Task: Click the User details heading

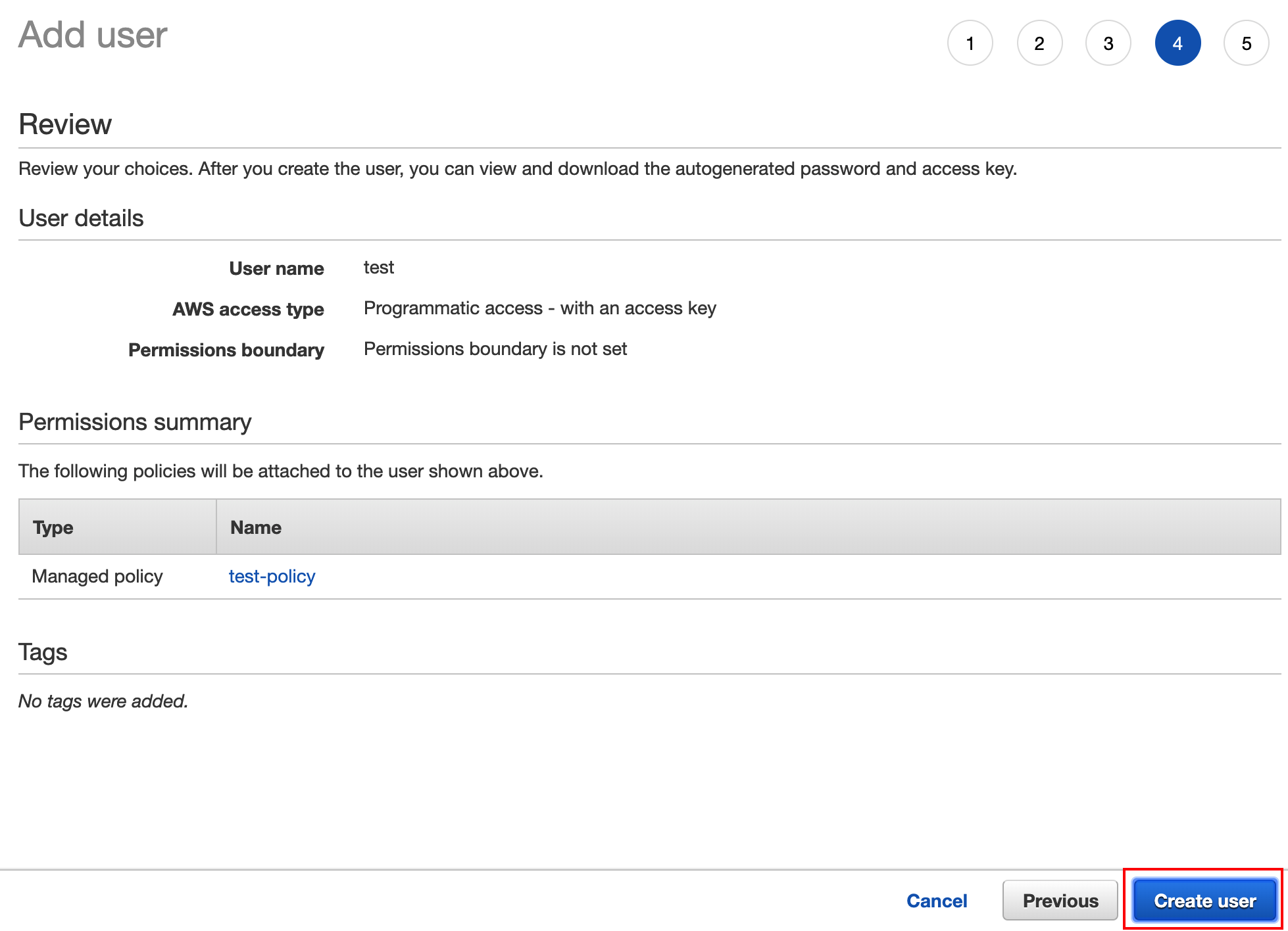Action: [81, 218]
